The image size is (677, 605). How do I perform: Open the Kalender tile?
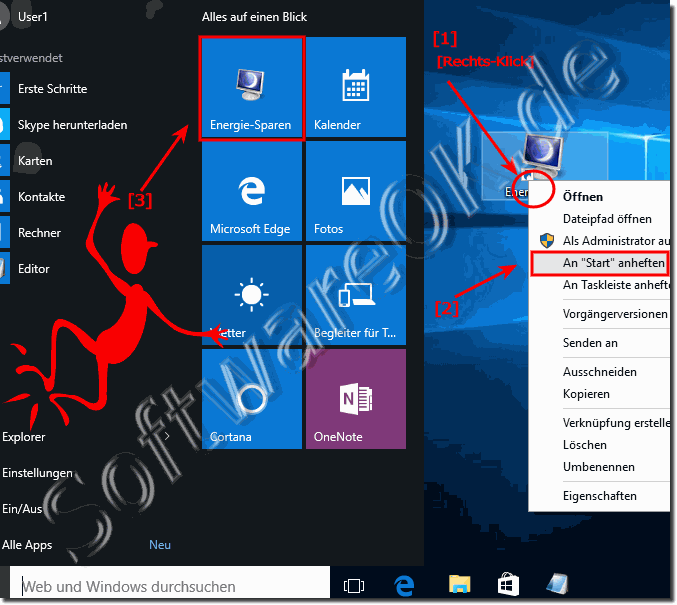click(x=356, y=87)
